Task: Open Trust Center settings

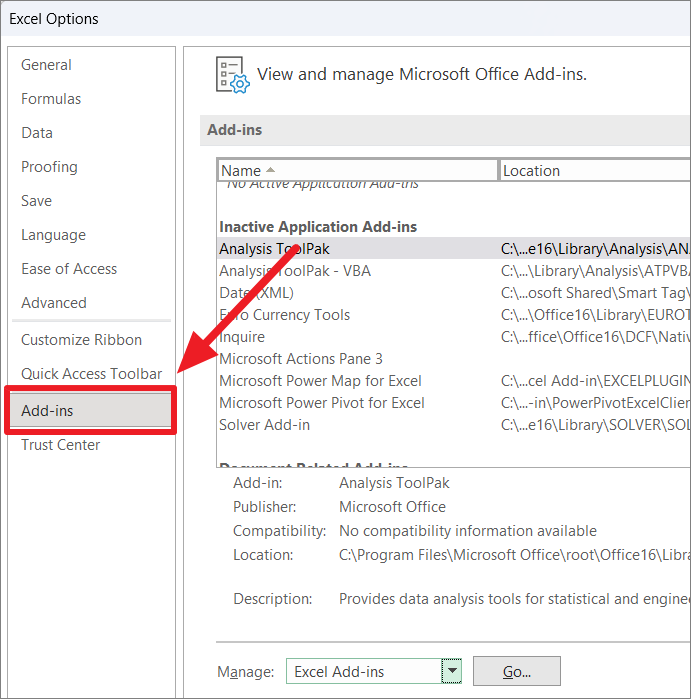Action: click(61, 445)
